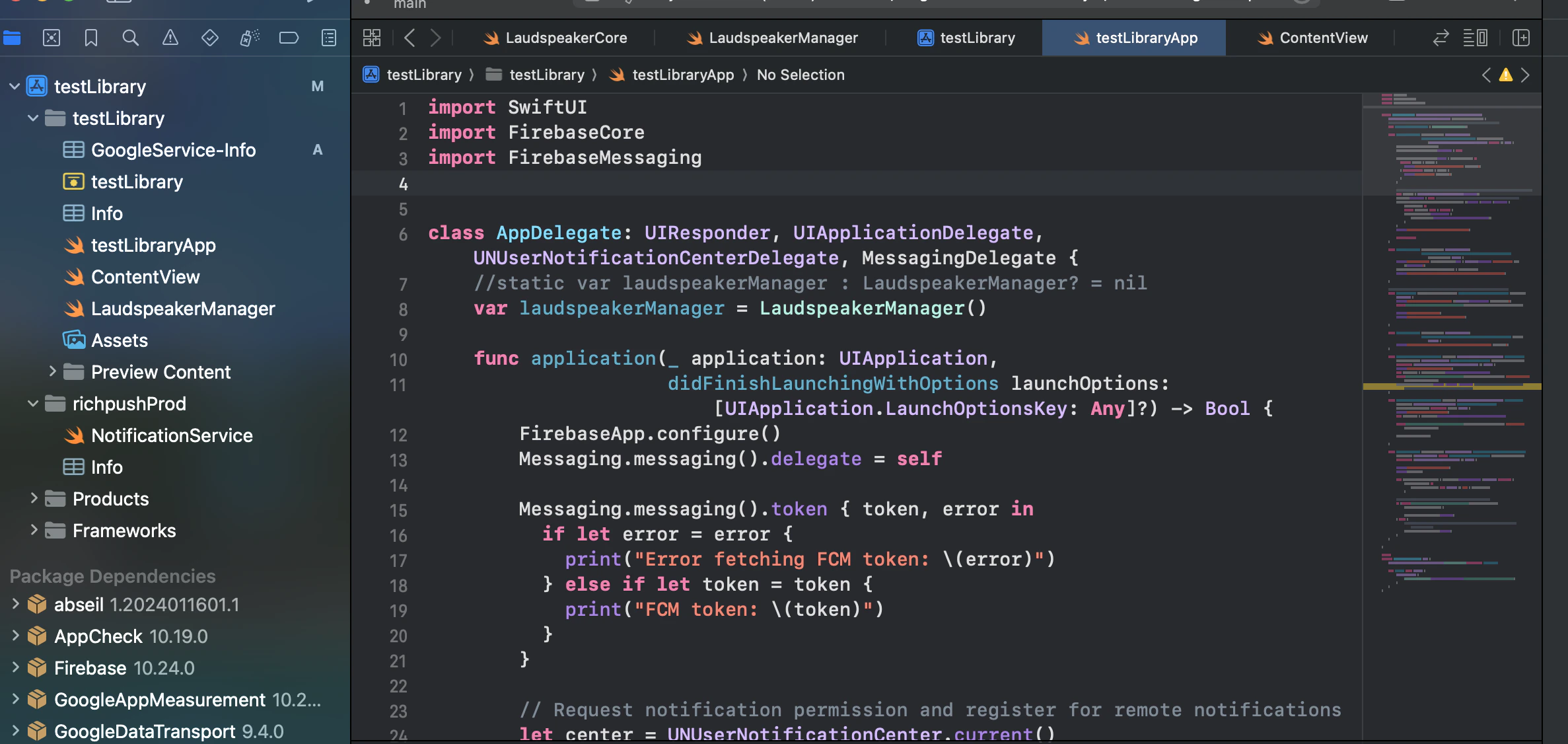Select NotificationService file in navigator
Image resolution: width=1568 pixels, height=744 pixels.
[172, 435]
